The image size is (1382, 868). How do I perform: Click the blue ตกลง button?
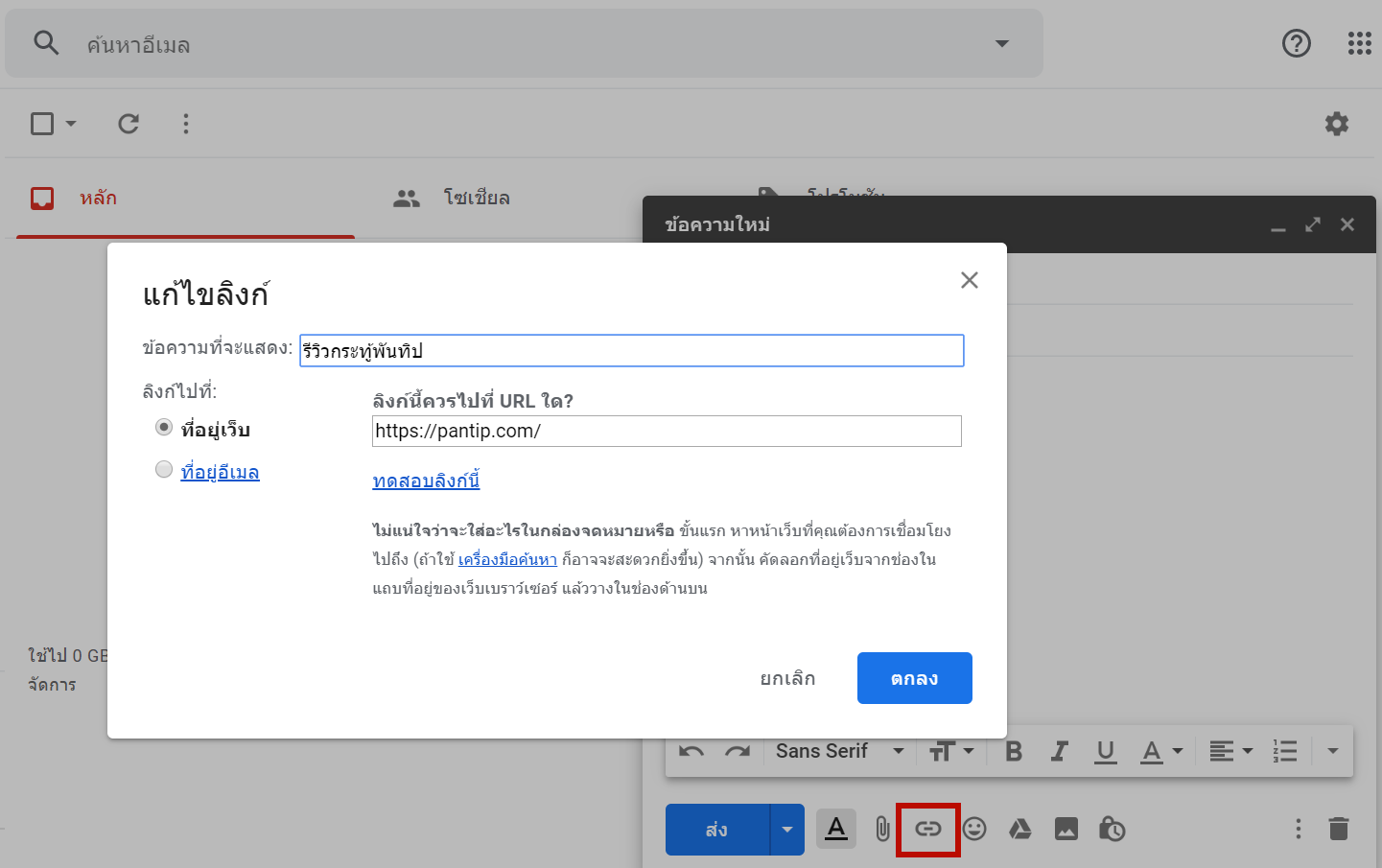coord(914,678)
